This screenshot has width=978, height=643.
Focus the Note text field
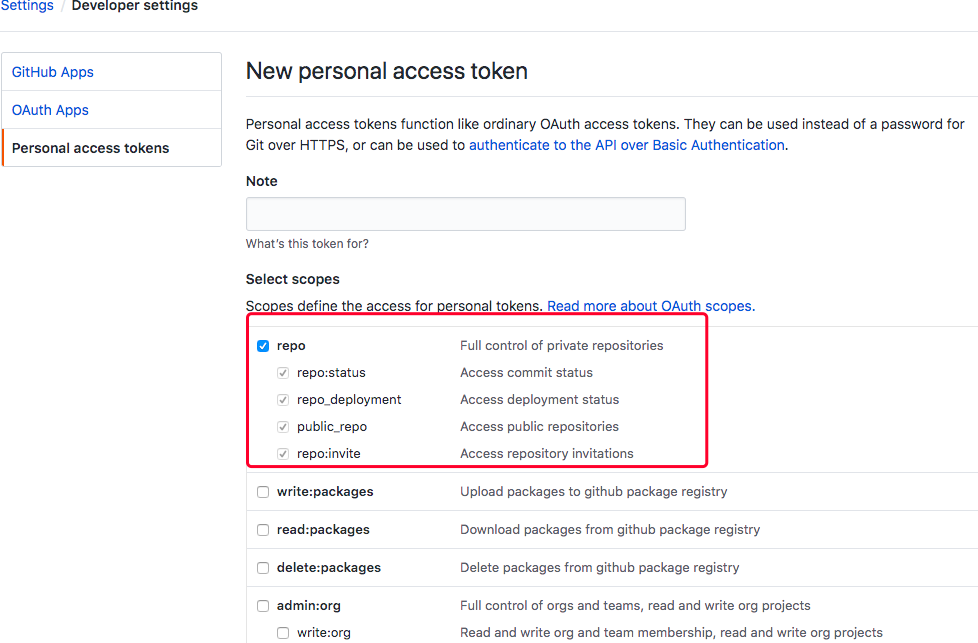point(465,214)
